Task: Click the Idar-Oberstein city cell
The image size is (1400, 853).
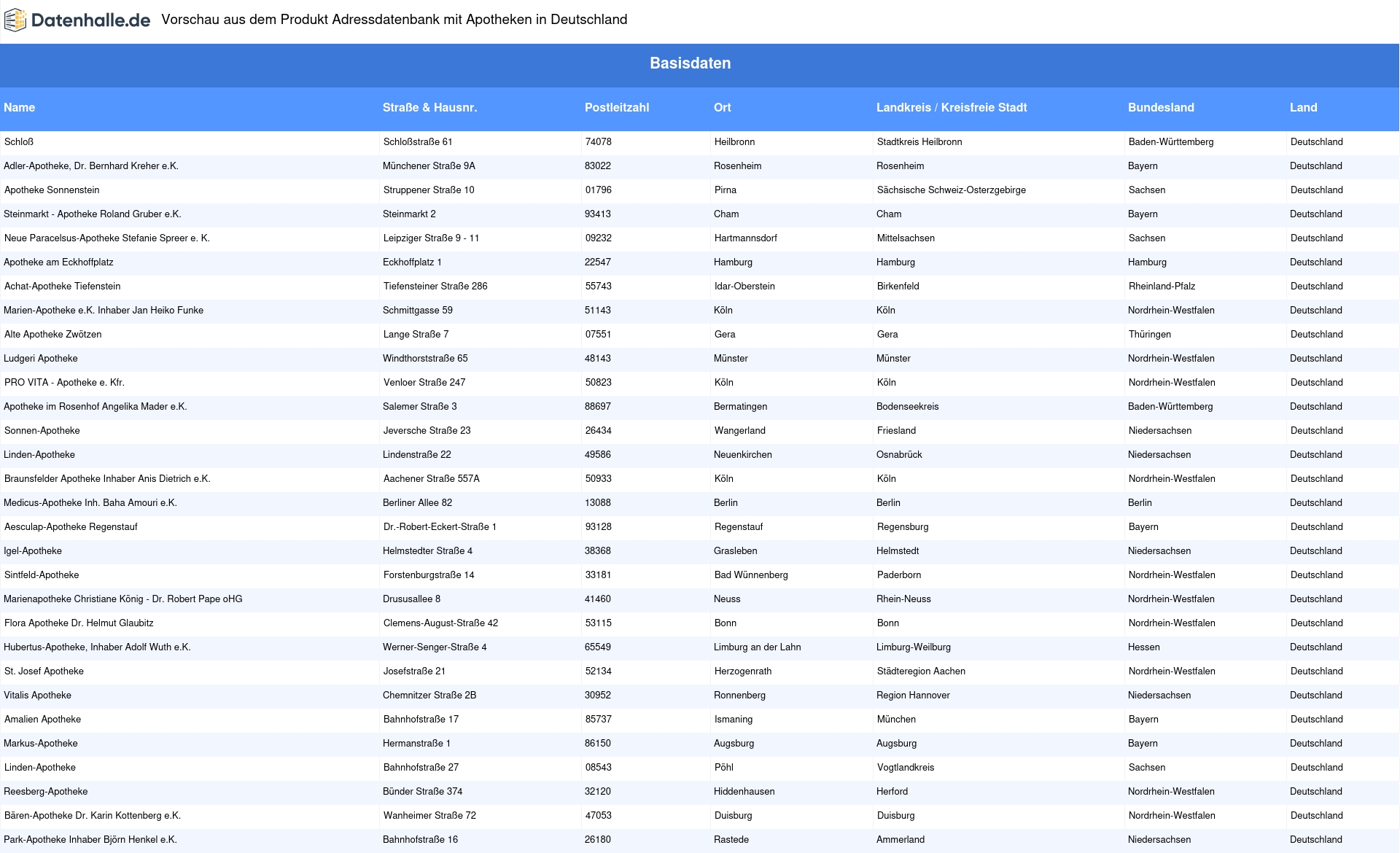Action: click(x=744, y=287)
